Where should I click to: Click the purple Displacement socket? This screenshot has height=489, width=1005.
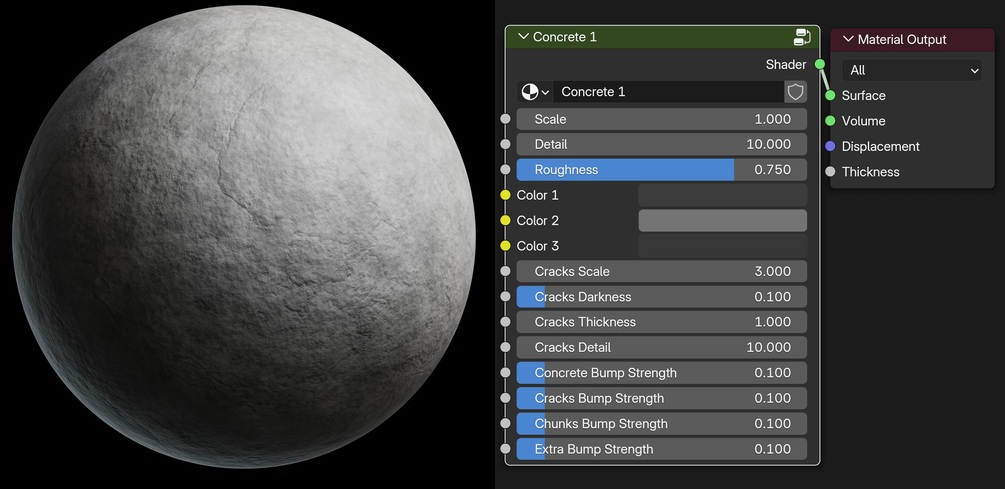[831, 146]
